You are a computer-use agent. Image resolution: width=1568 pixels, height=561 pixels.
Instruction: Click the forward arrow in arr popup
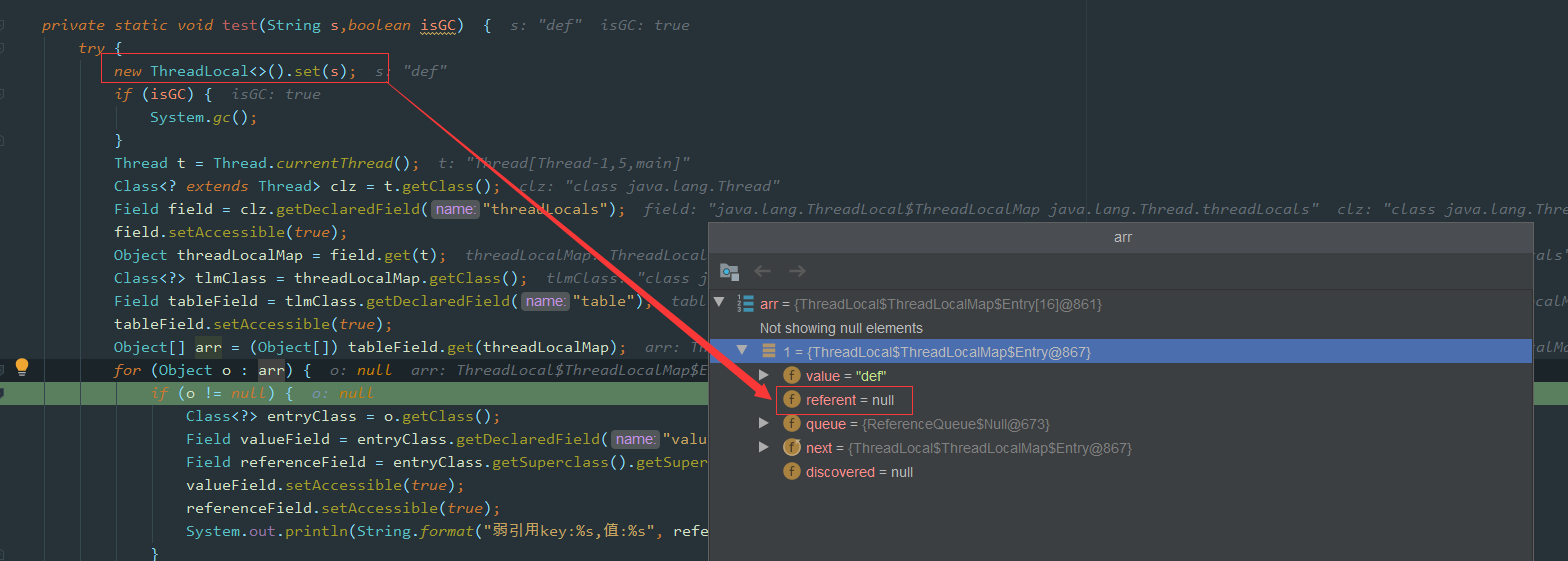pyautogui.click(x=797, y=271)
